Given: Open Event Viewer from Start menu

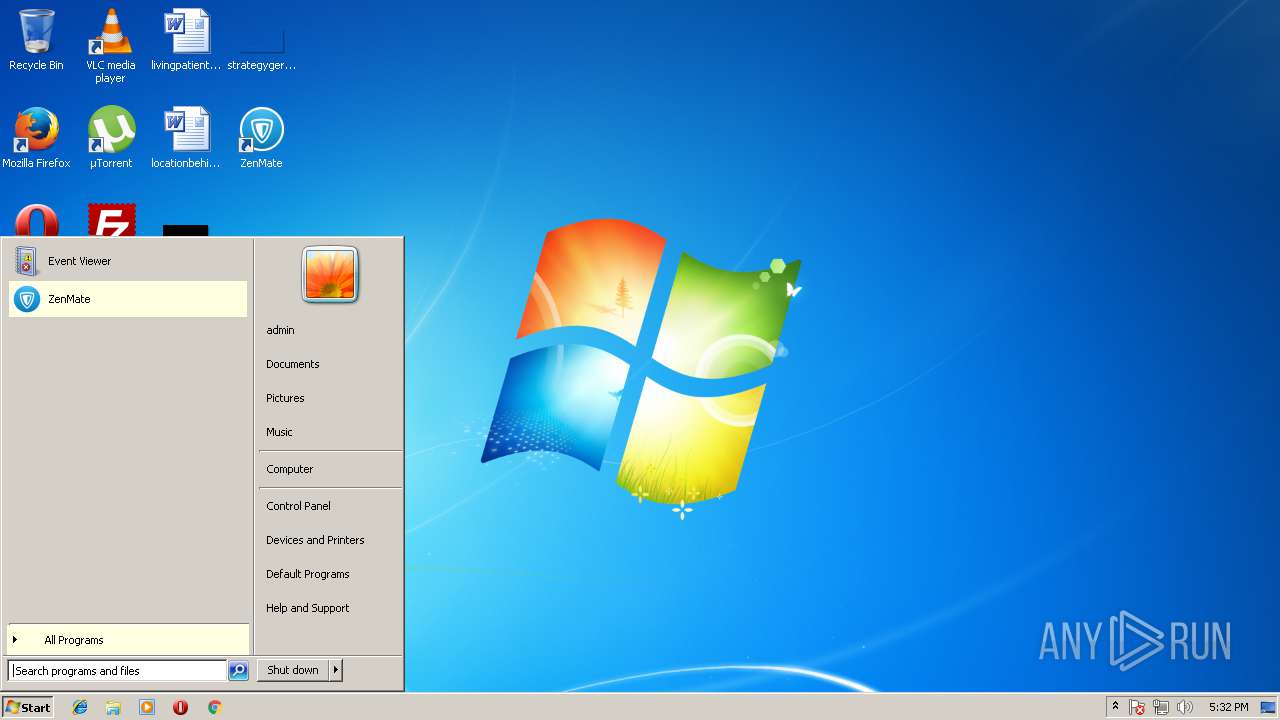Looking at the screenshot, I should (x=128, y=261).
